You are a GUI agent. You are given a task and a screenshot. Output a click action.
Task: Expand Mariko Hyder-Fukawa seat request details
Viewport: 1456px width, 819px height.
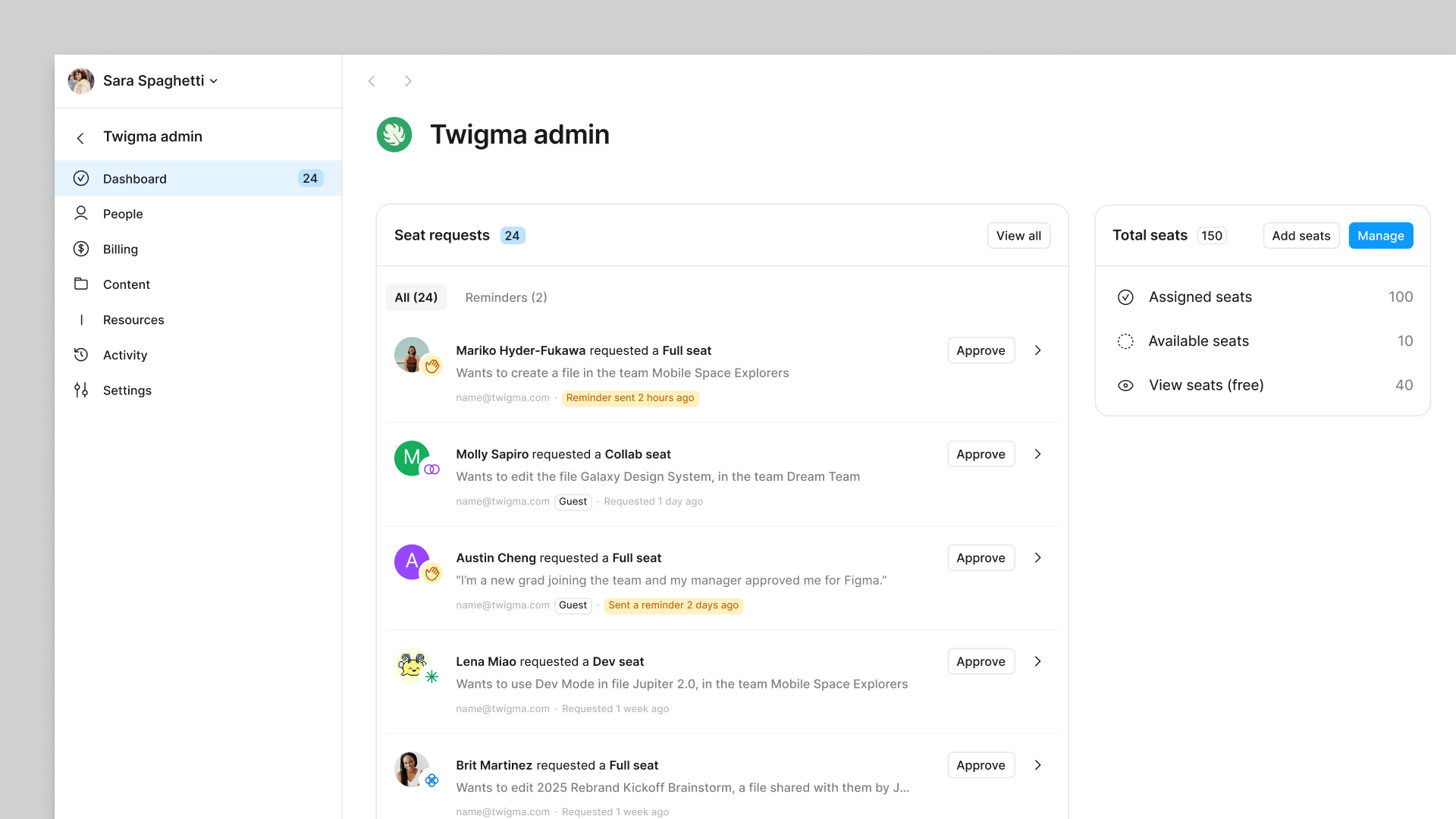(x=1038, y=350)
